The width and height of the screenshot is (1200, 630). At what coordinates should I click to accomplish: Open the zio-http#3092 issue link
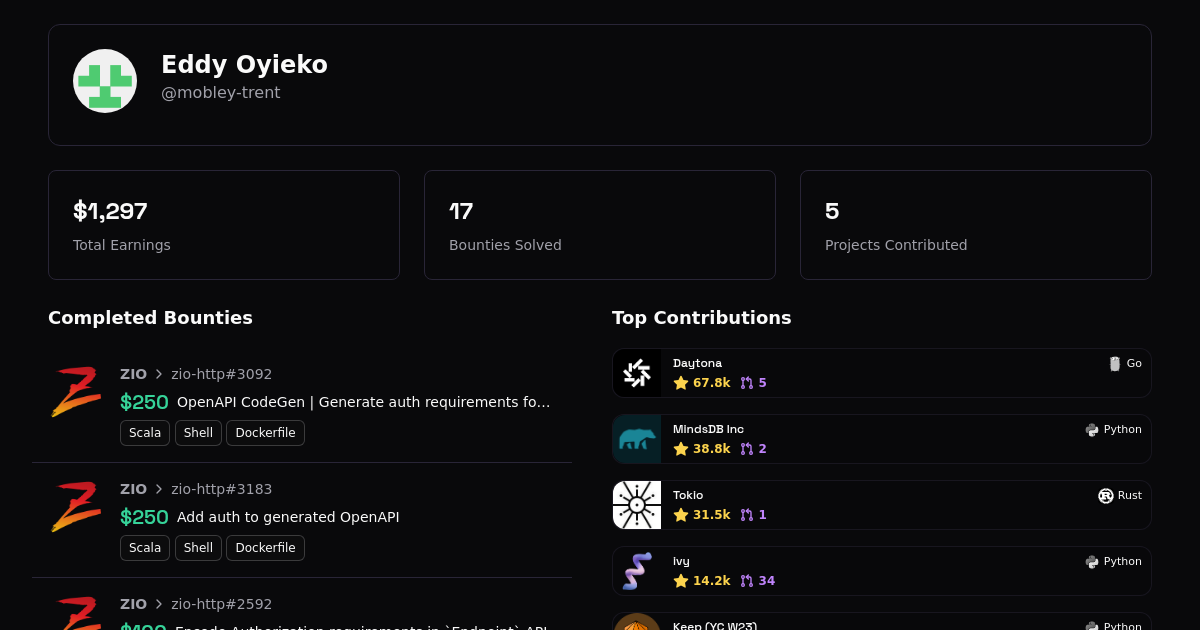[221, 374]
